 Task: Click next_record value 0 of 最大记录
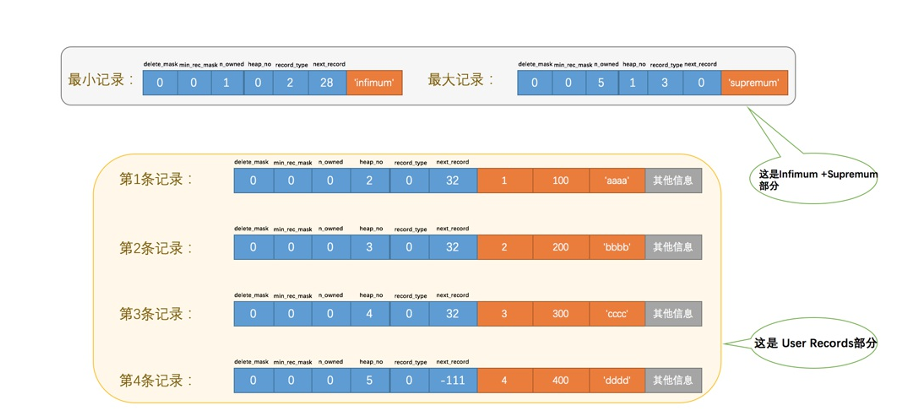701,83
